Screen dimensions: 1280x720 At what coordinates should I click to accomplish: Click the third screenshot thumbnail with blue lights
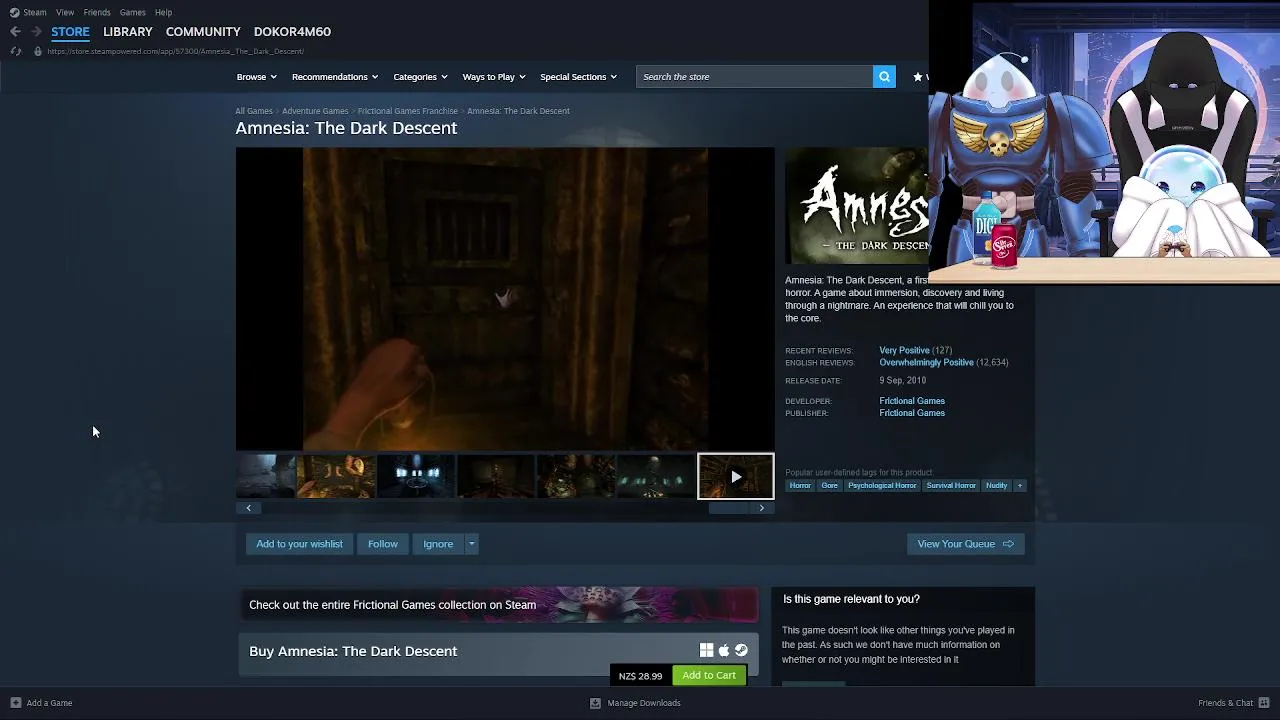pyautogui.click(x=416, y=477)
